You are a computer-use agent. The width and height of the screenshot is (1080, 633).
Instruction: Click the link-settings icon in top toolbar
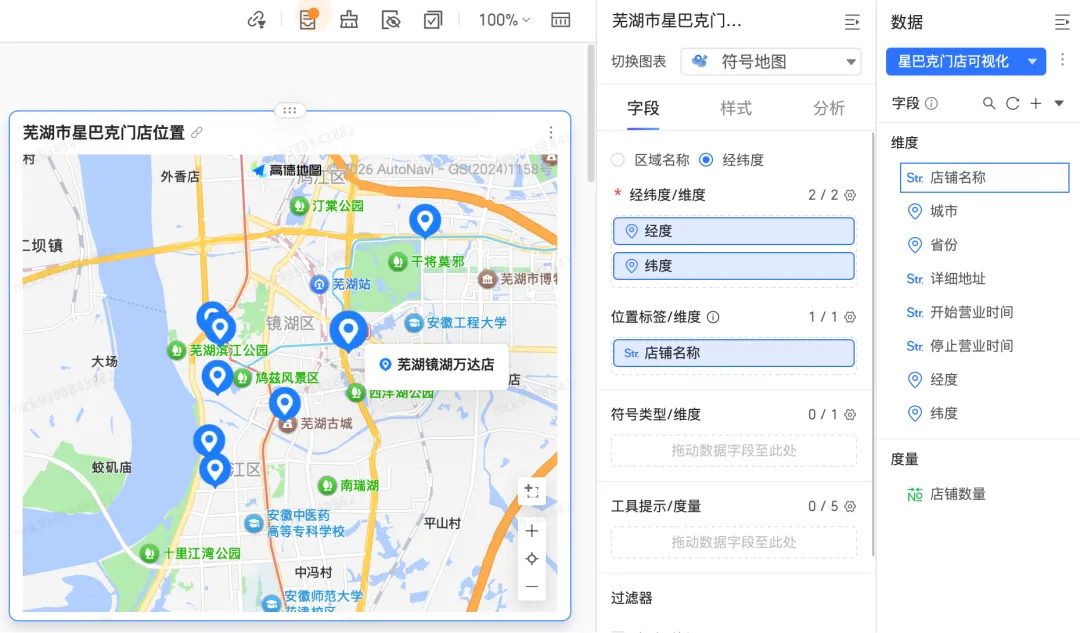[x=256, y=20]
